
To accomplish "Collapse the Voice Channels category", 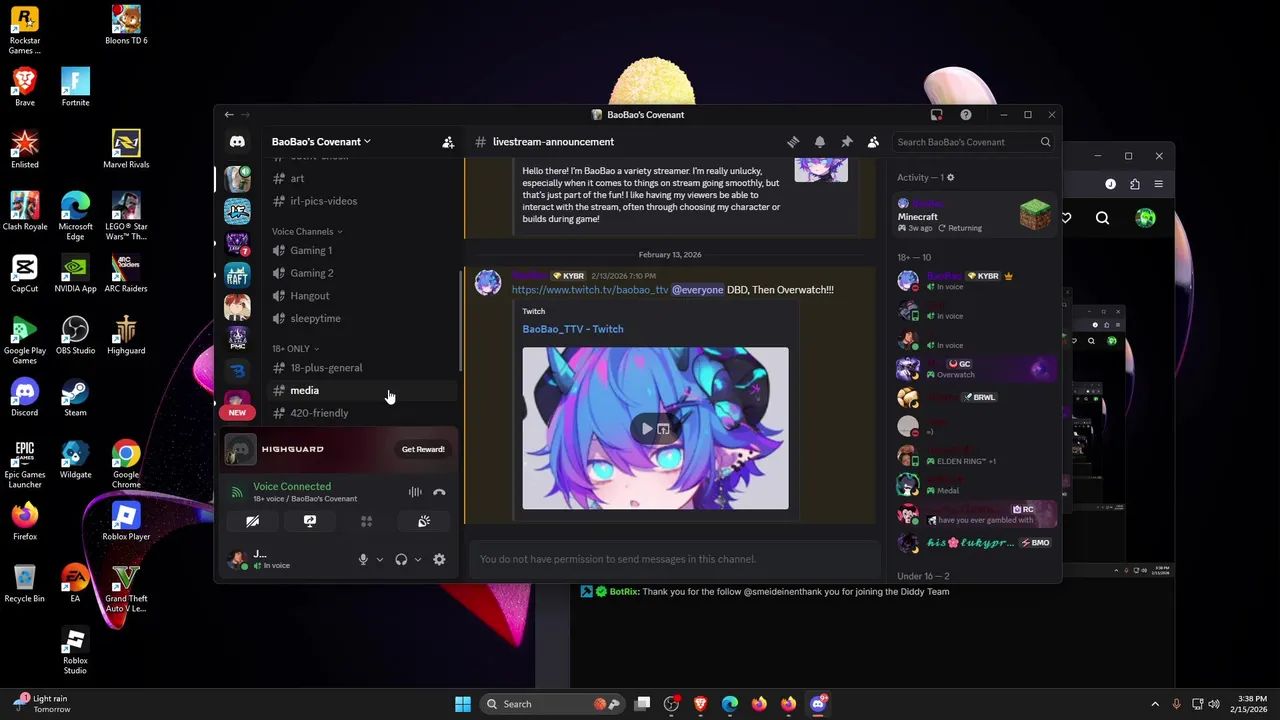I will click(306, 231).
